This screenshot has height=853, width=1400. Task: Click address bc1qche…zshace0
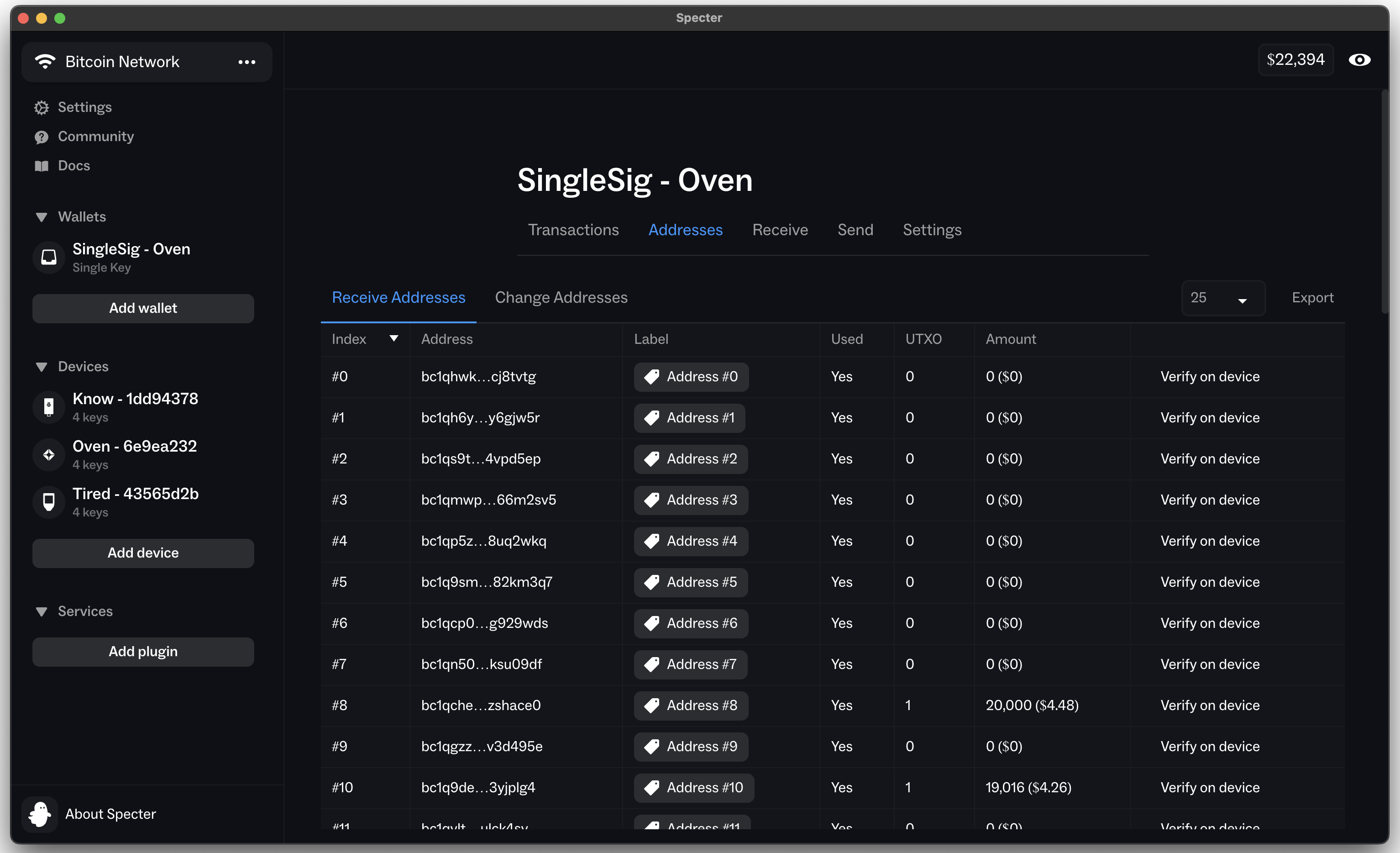tap(481, 705)
